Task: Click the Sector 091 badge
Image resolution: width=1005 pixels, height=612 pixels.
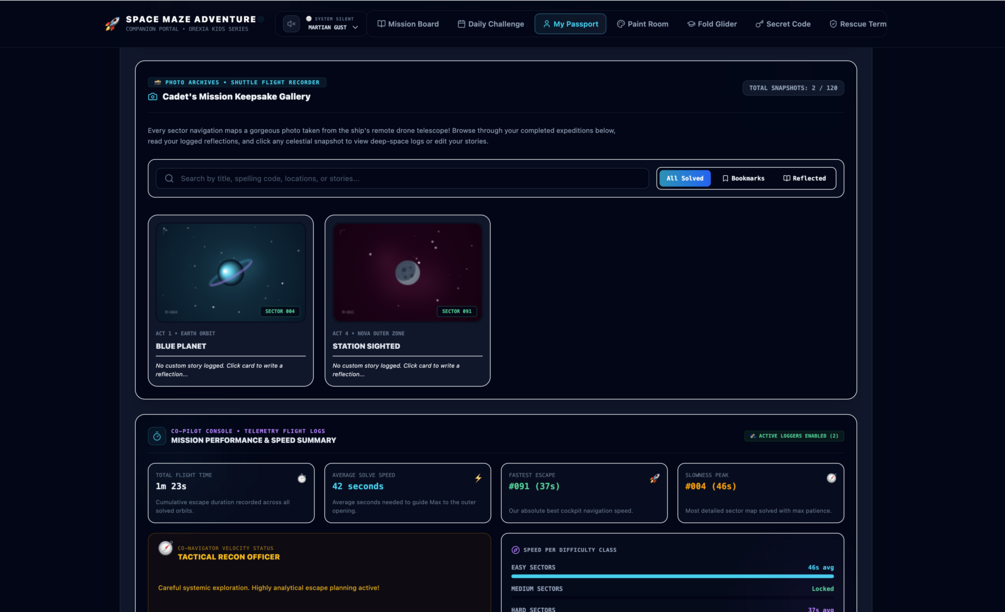Action: [x=456, y=311]
